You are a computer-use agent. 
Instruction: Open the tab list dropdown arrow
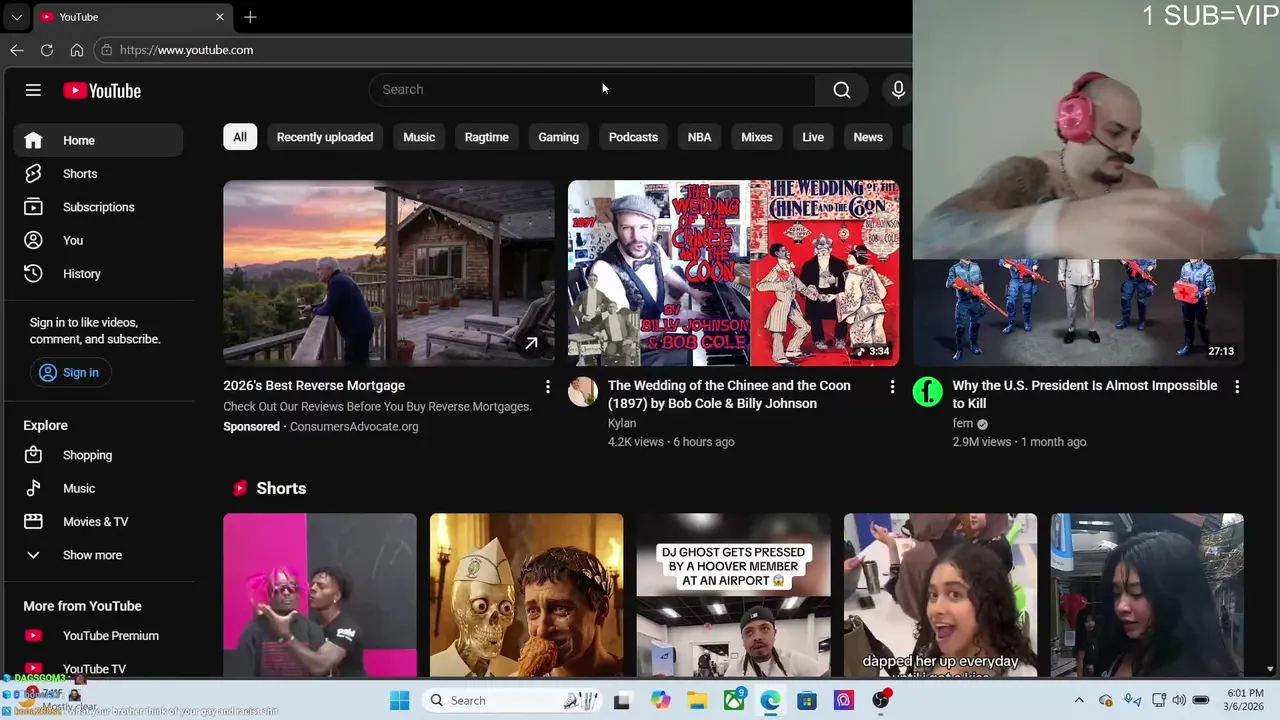click(x=16, y=17)
